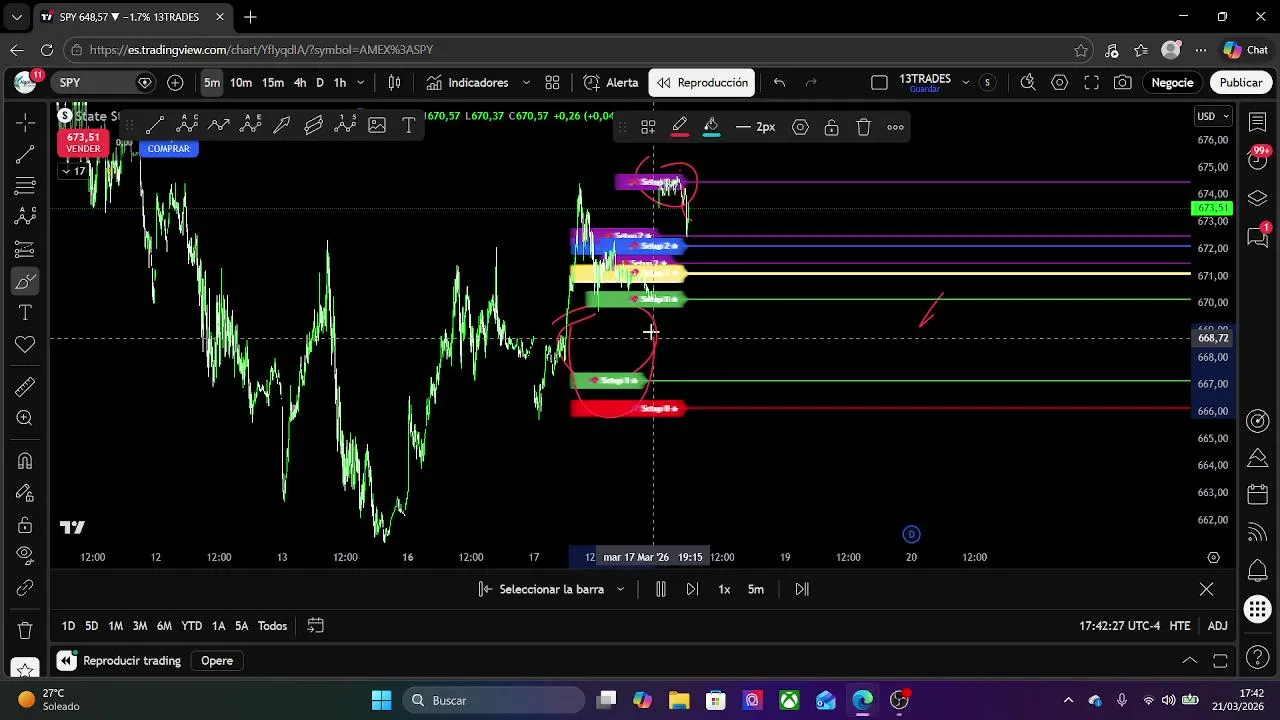Switch to the 4h timeframe
The image size is (1280, 720).
tap(300, 83)
